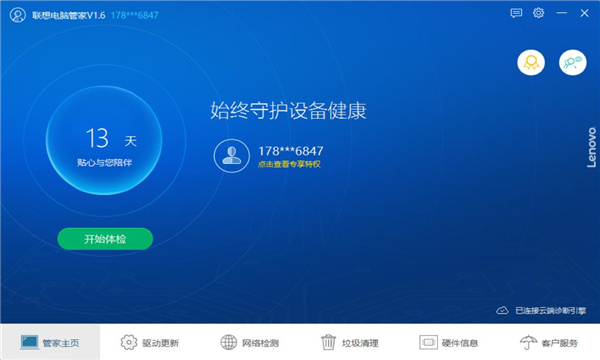600x360 pixels.
Task: Open the 客户服务 tab
Action: (549, 342)
